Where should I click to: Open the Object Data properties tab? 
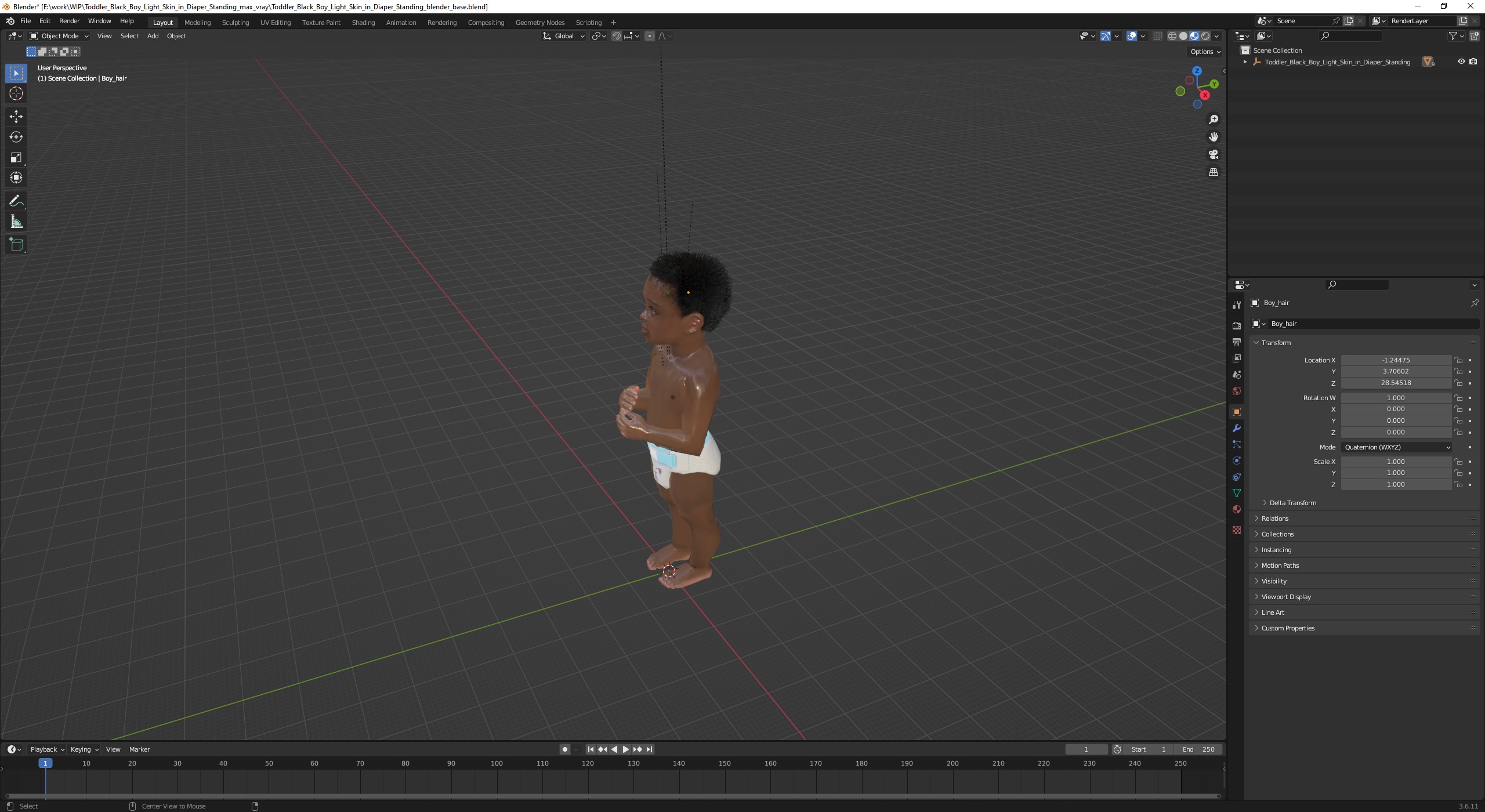(x=1236, y=493)
